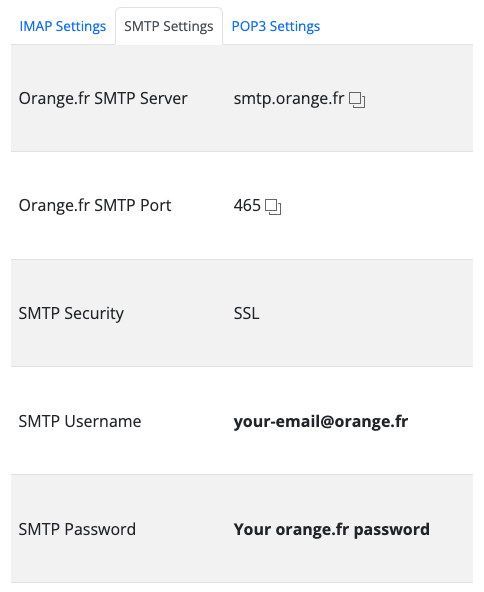Select the SMTP Settings tab
This screenshot has height=592, width=484.
(169, 26)
